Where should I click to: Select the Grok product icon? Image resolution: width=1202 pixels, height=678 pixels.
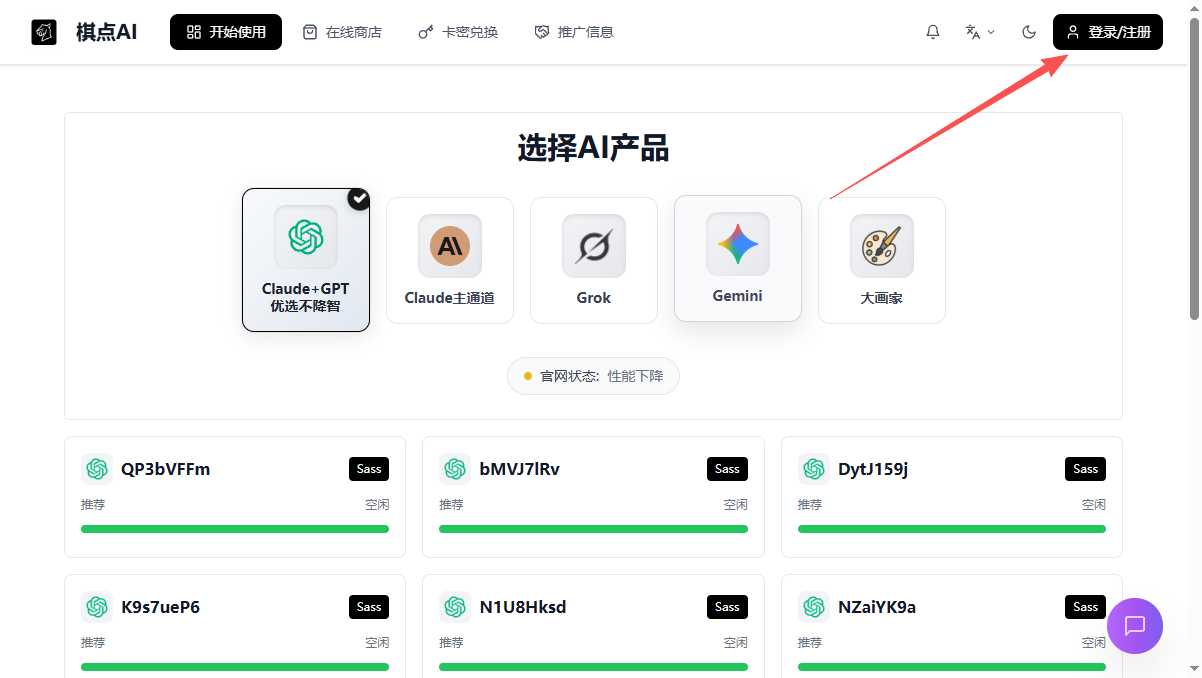pyautogui.click(x=593, y=245)
